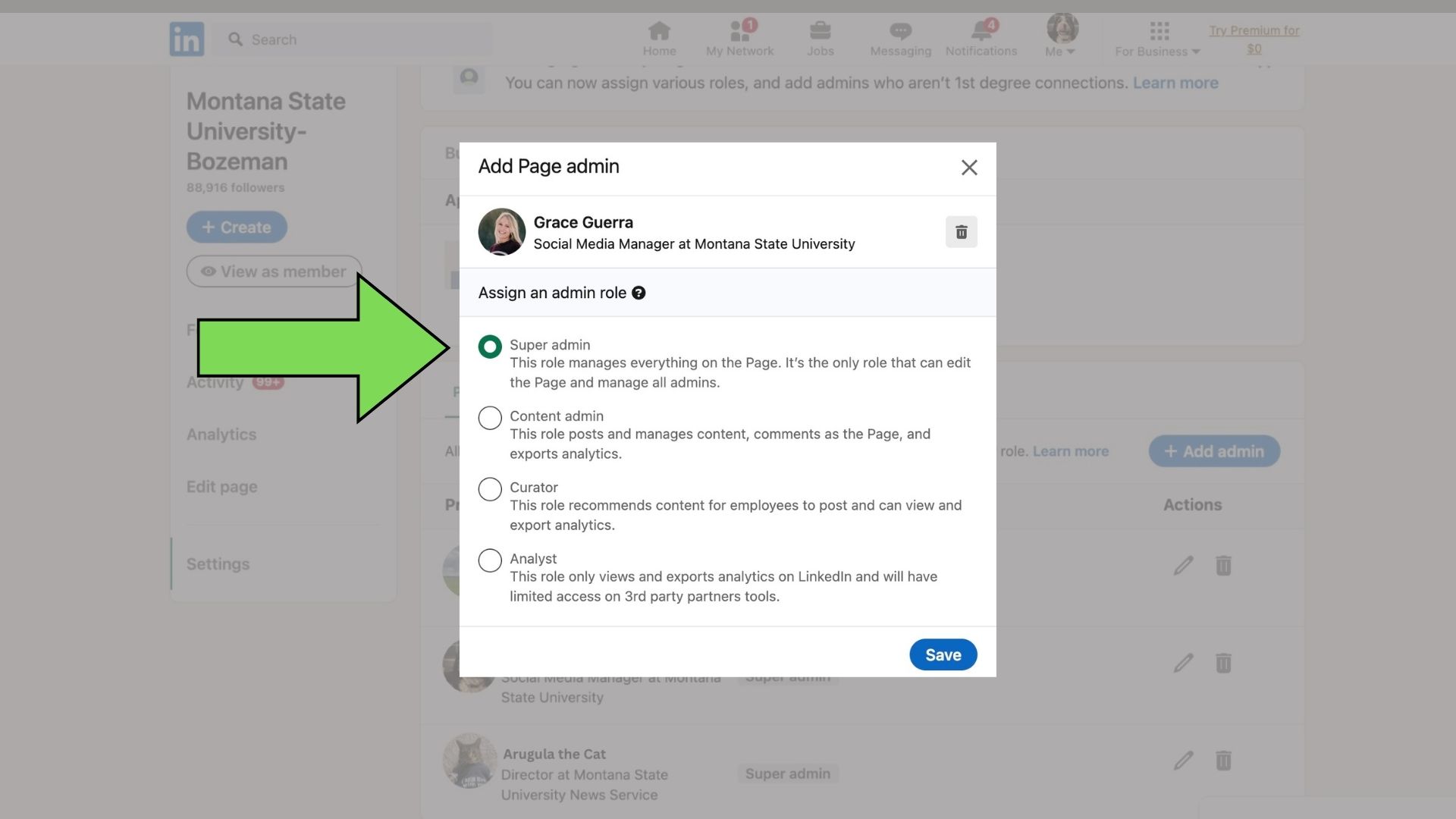The height and width of the screenshot is (819, 1456).
Task: Edit Arugula the Cat's admin role
Action: click(x=1183, y=760)
